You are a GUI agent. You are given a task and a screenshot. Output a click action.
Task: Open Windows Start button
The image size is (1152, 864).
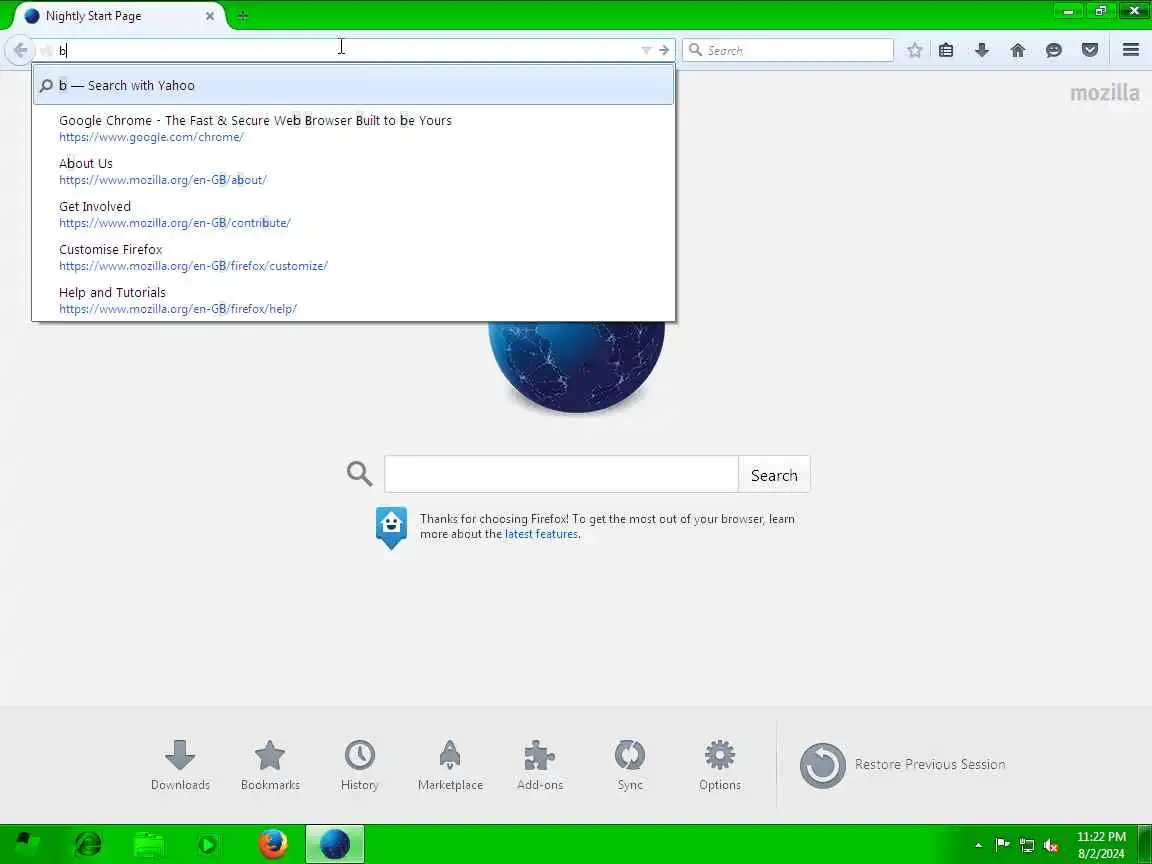pos(28,844)
